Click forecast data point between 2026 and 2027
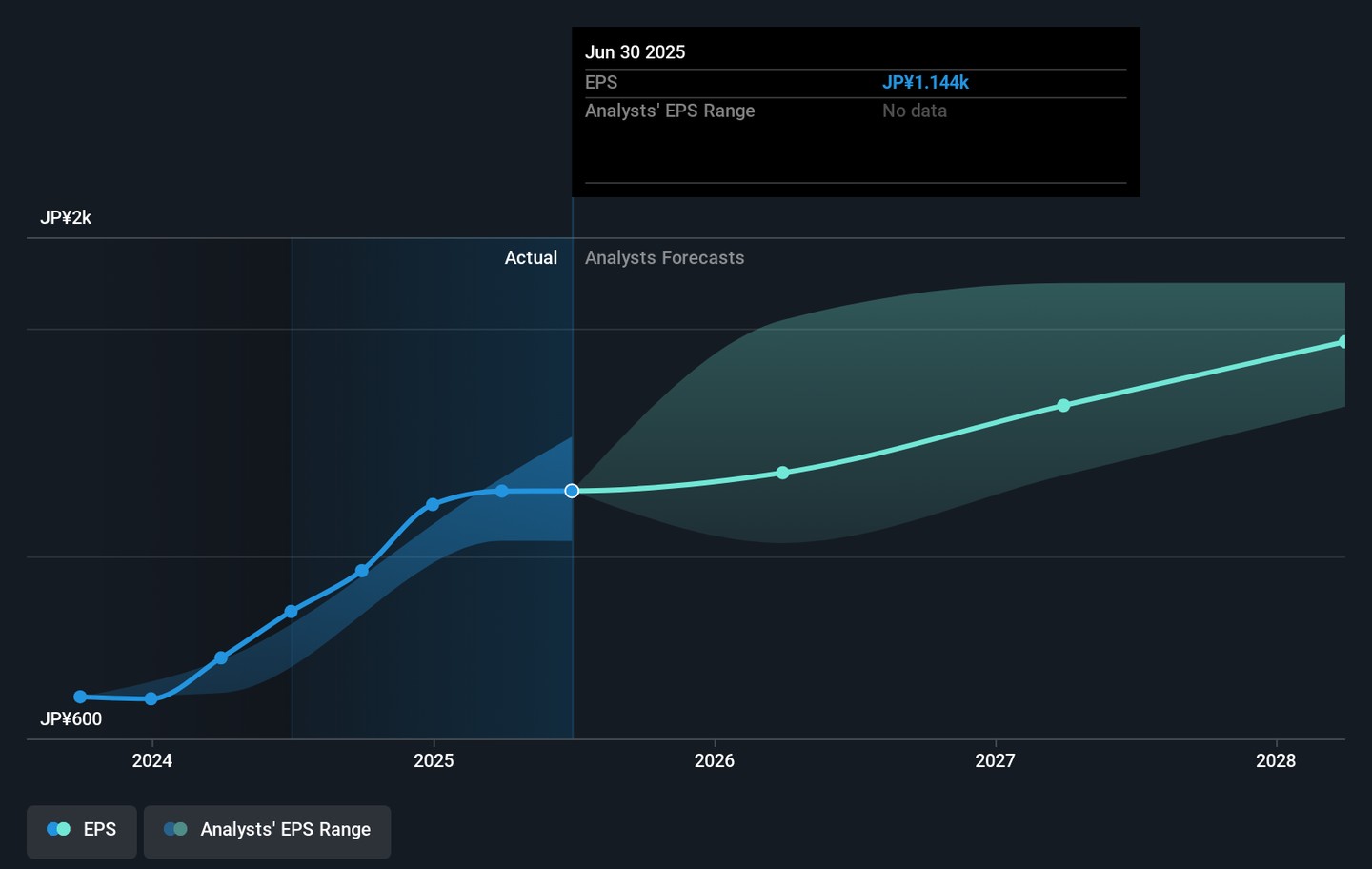1372x869 pixels. coord(782,473)
